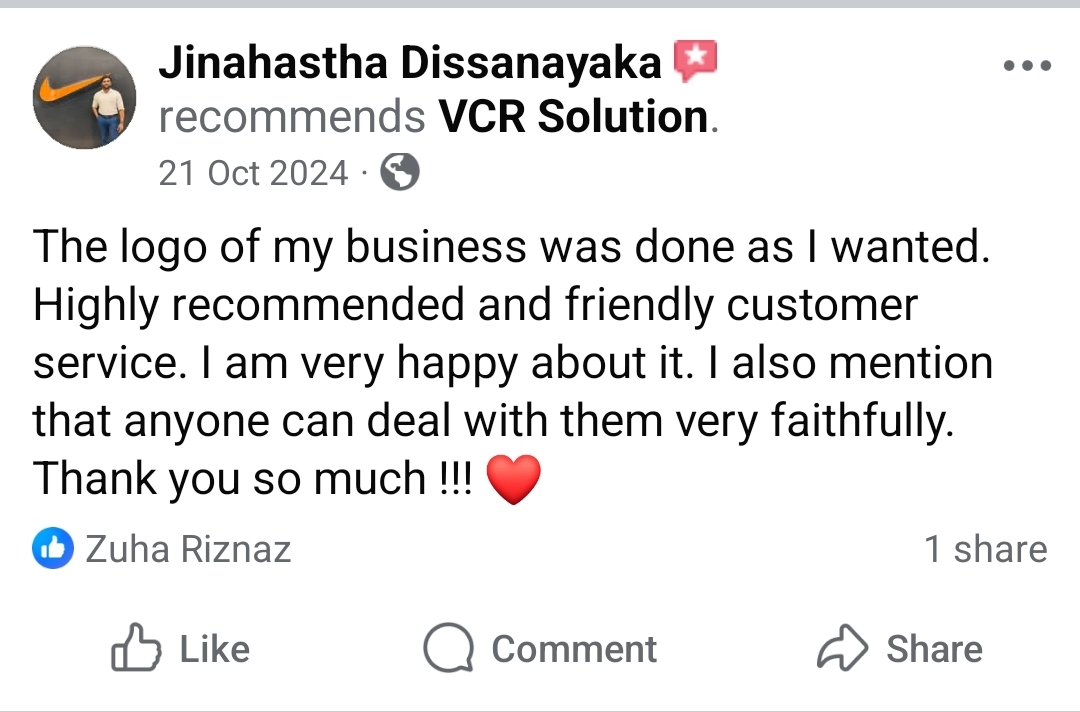Open the 21 Oct 2024 timestamp
Viewport: 1080px width, 712px height.
pos(253,174)
